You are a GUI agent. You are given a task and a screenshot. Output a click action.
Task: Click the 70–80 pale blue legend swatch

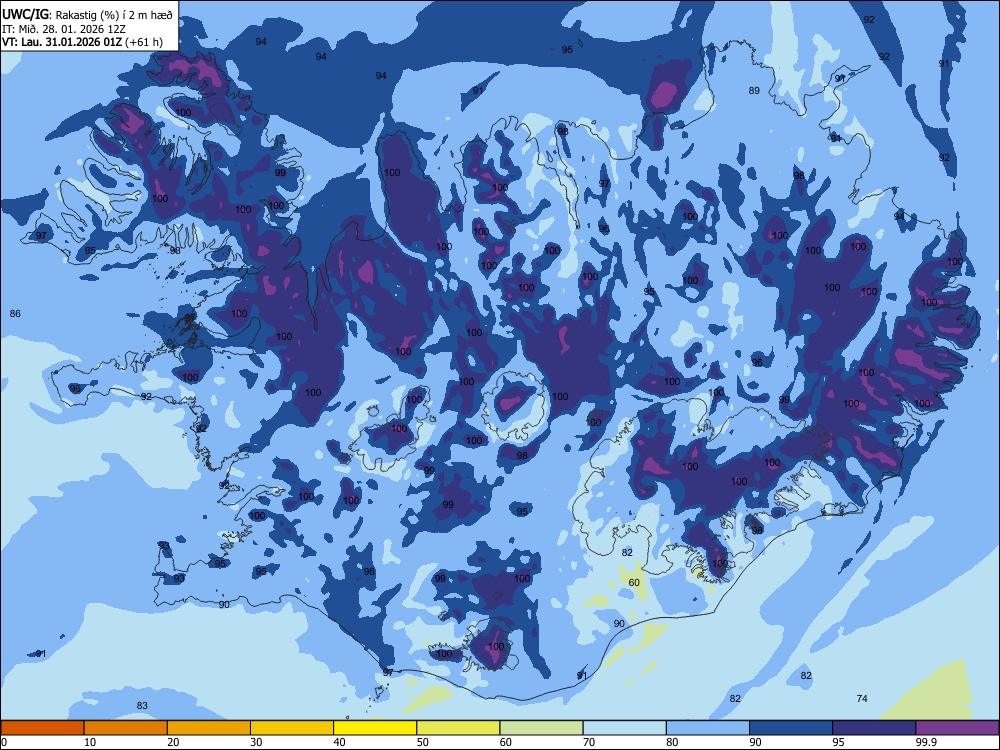tap(624, 728)
